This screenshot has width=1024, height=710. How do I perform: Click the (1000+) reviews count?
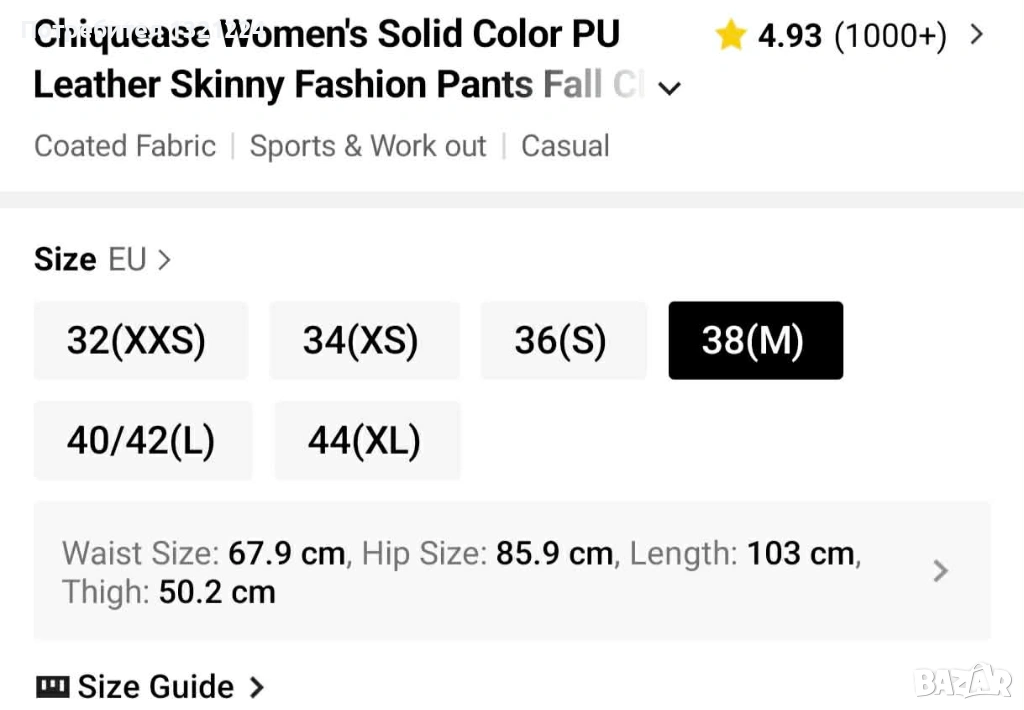tap(890, 37)
